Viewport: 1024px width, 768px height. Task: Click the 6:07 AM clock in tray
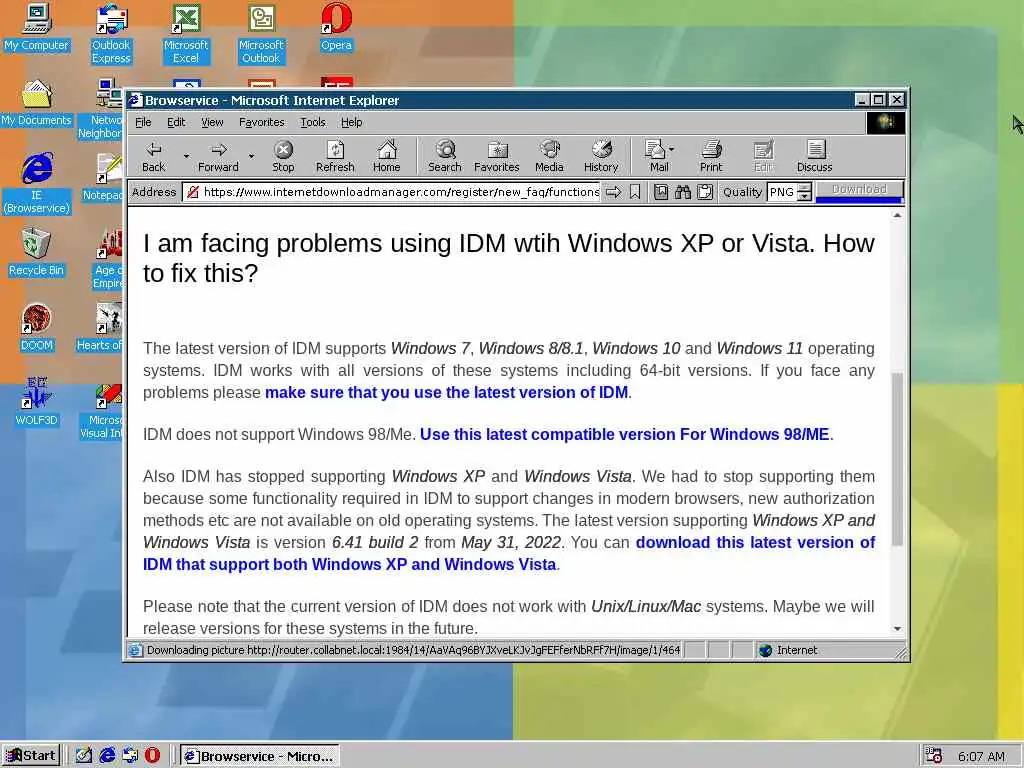pyautogui.click(x=981, y=756)
